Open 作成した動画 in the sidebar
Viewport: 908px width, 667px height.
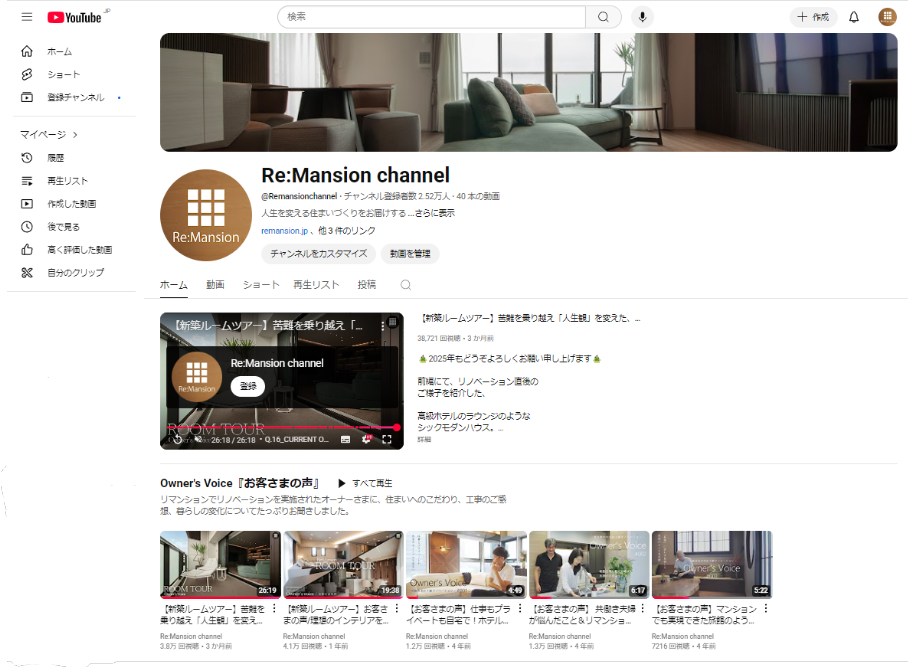[x=58, y=204]
